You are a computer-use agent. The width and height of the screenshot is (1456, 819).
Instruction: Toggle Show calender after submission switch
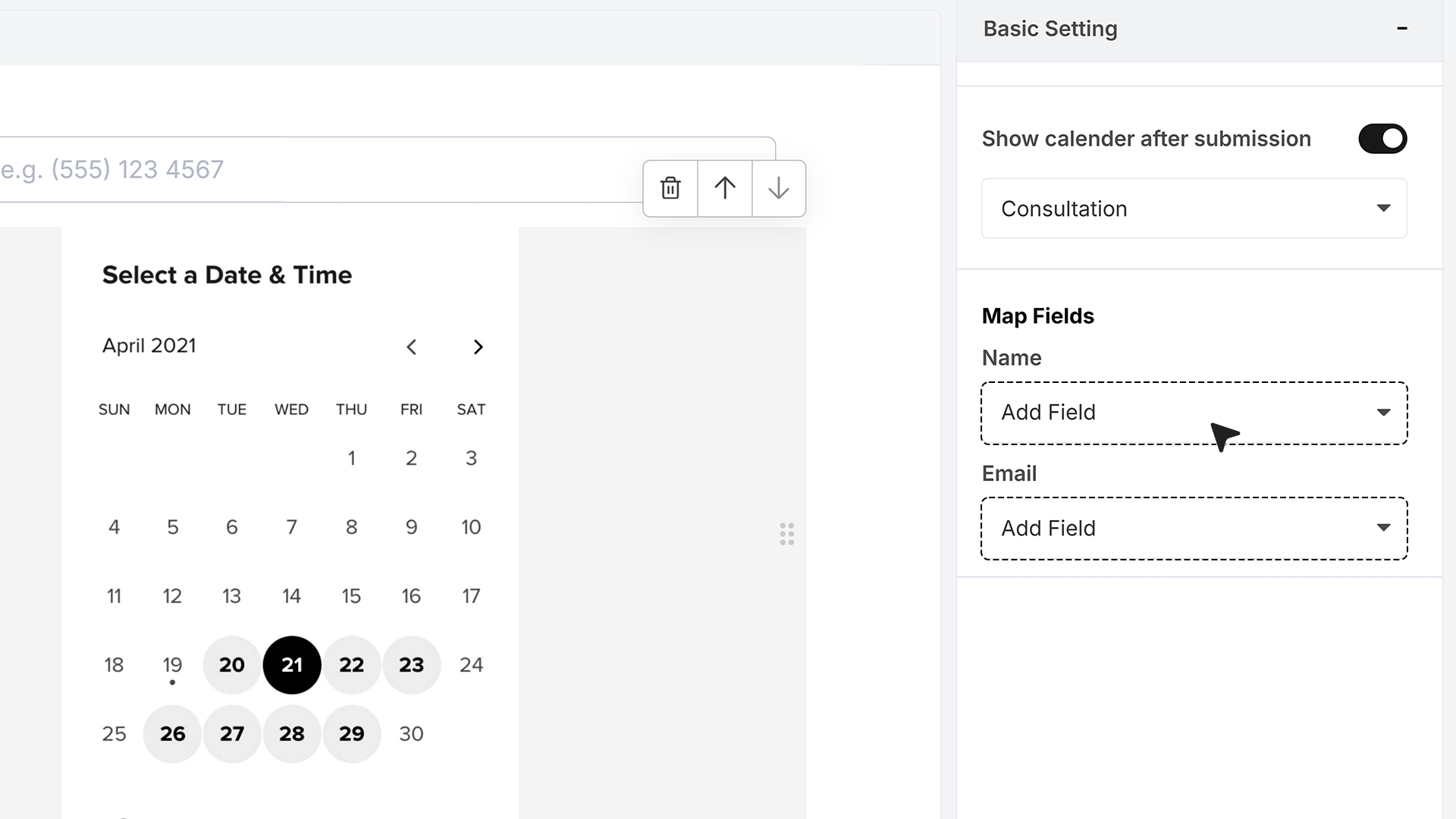1382,139
